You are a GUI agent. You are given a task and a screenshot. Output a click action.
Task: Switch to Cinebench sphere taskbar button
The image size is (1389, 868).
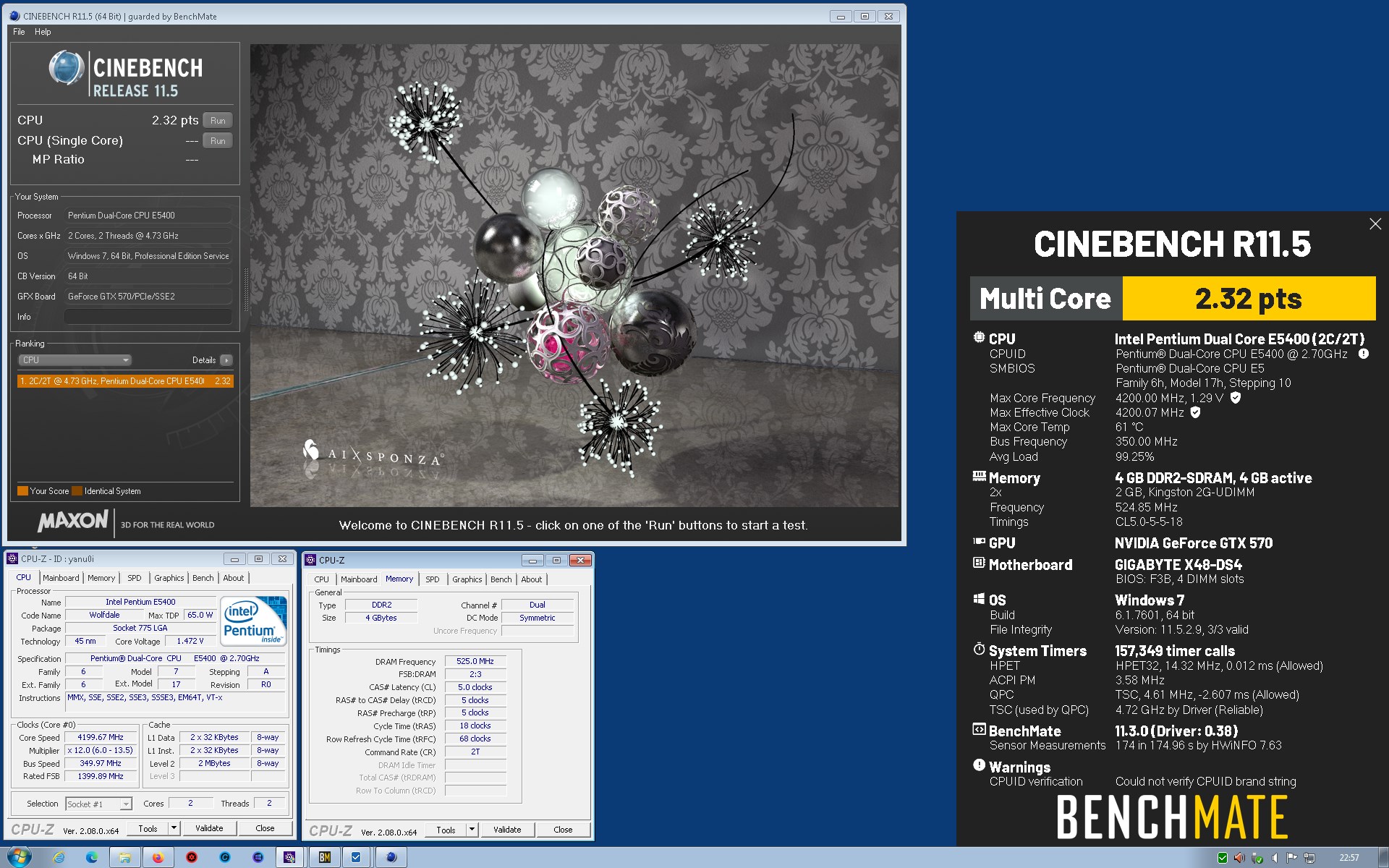391,857
